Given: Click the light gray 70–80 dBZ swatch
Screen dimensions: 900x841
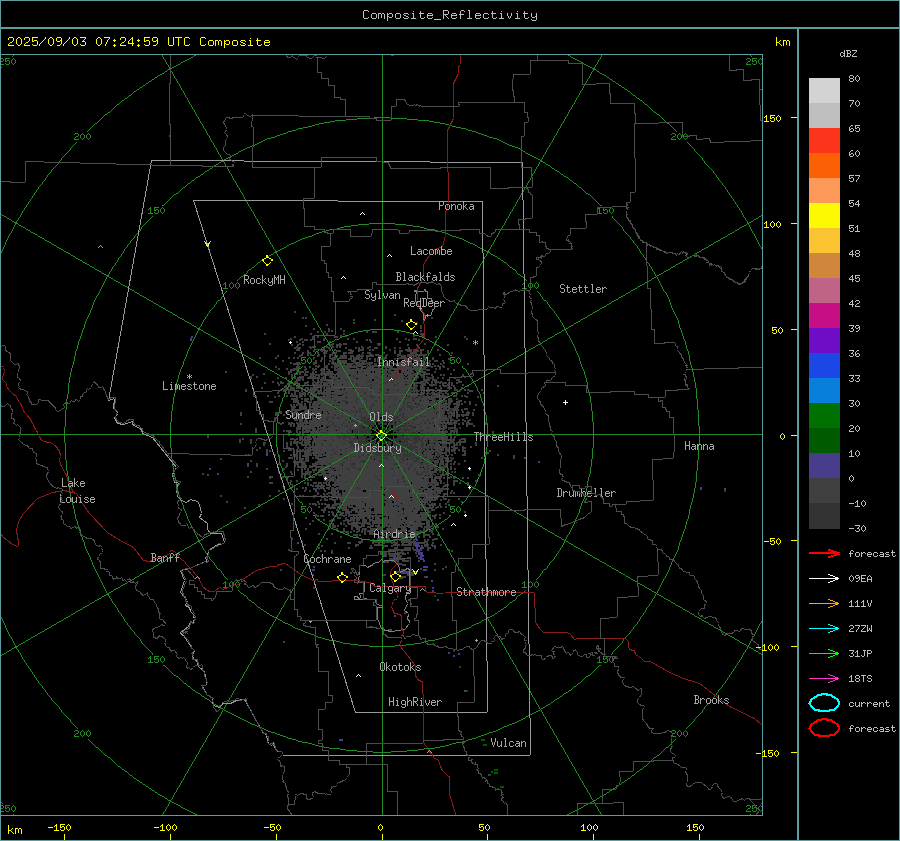Looking at the screenshot, I should 824,91.
